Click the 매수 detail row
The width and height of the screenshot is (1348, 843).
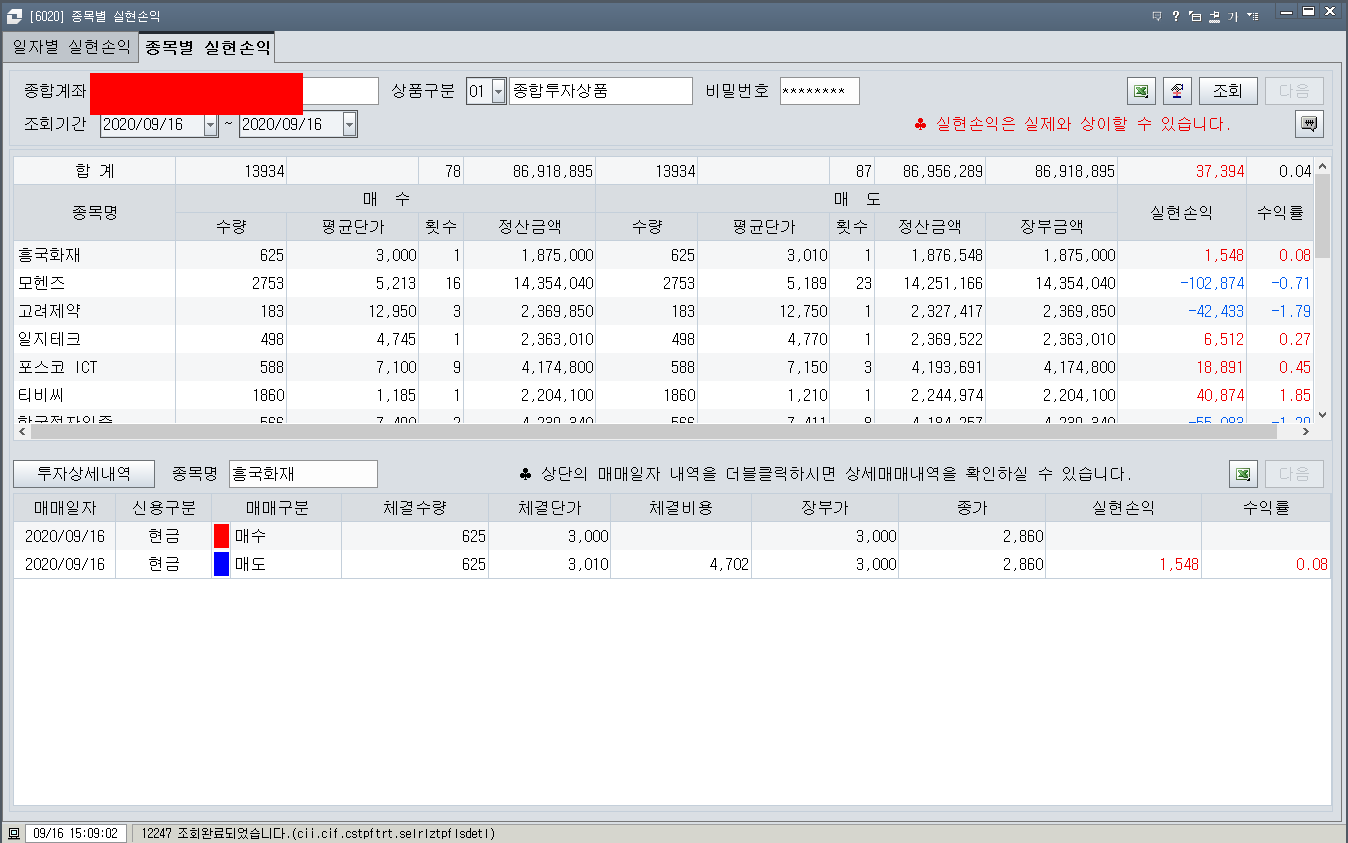672,536
